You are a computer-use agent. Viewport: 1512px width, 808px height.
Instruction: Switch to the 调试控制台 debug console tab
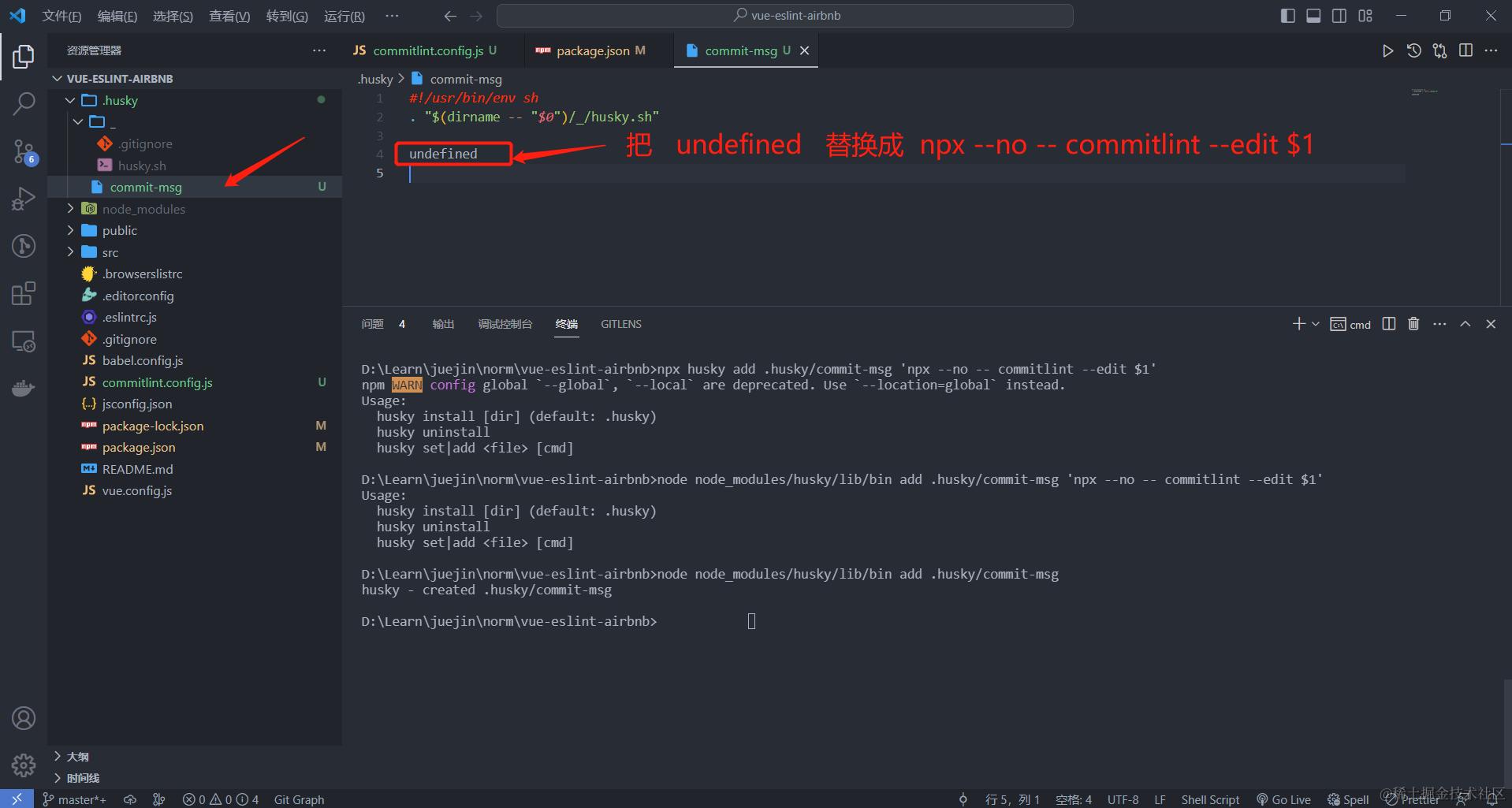pos(505,324)
